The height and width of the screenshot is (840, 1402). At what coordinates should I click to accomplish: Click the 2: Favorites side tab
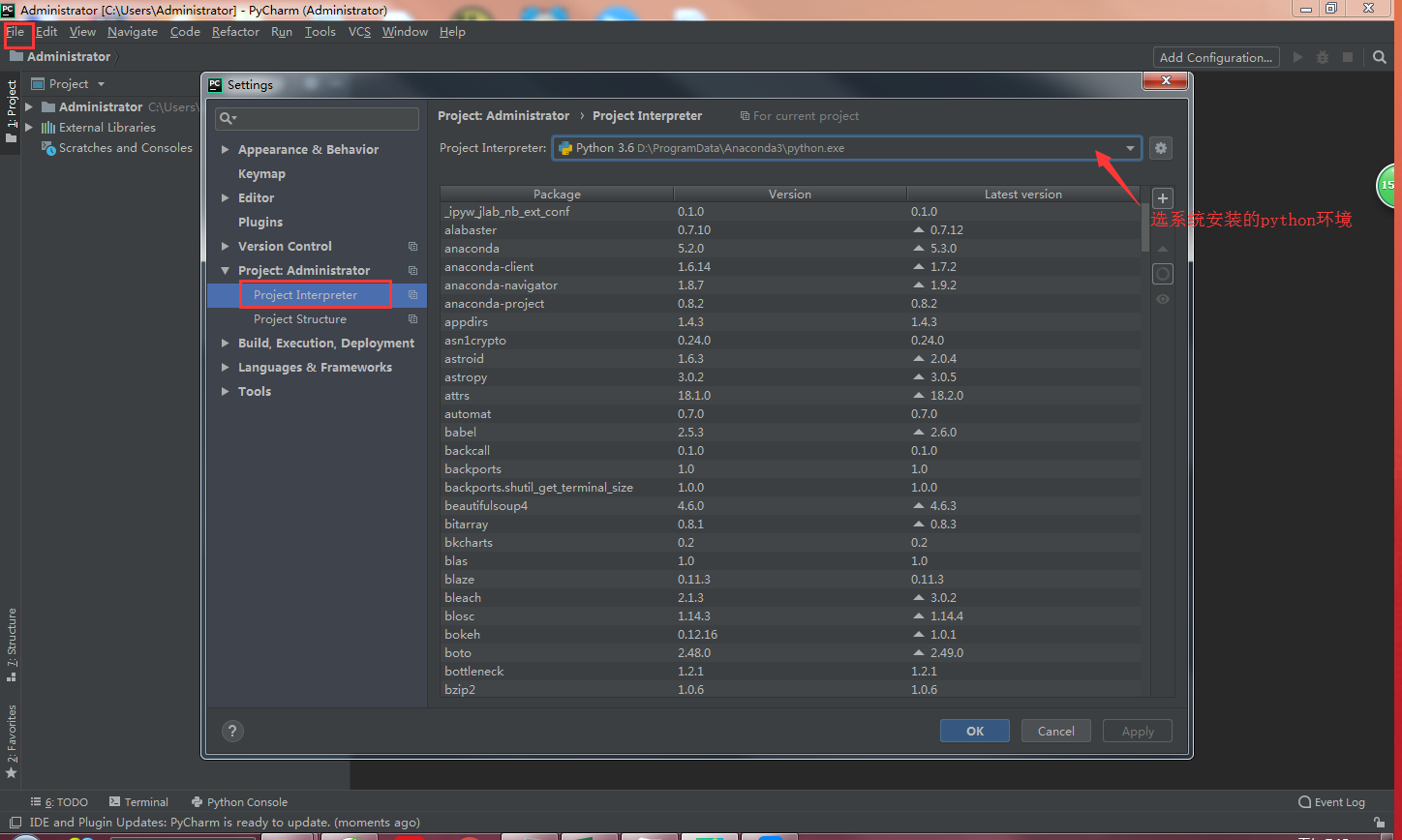click(11, 741)
